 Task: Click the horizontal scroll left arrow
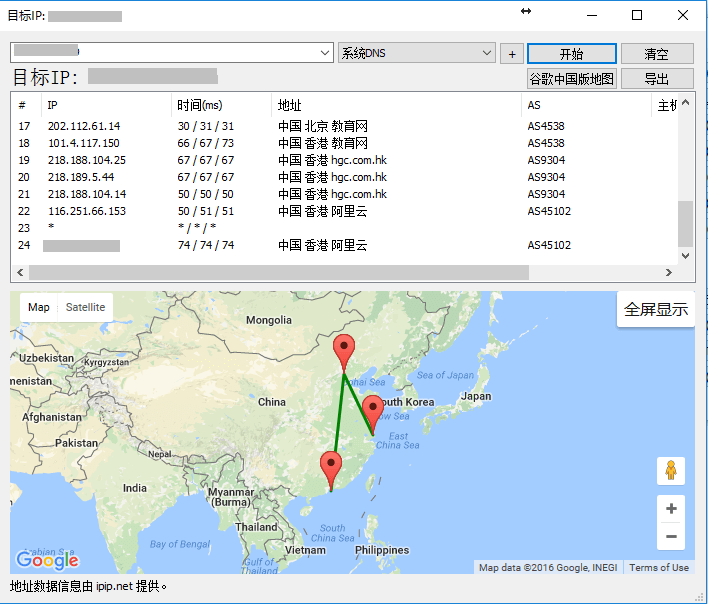point(20,273)
